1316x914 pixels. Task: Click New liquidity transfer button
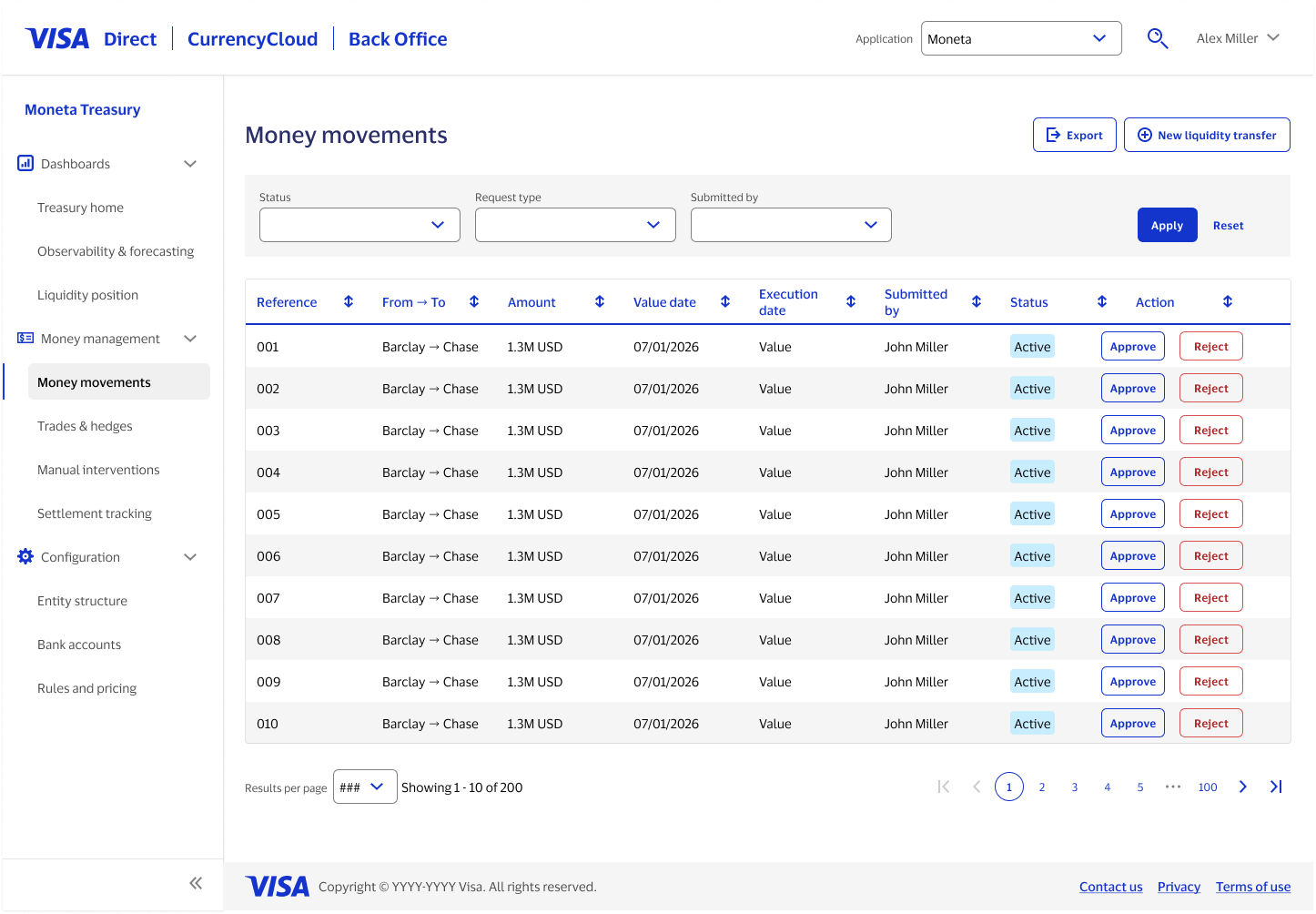click(x=1207, y=135)
